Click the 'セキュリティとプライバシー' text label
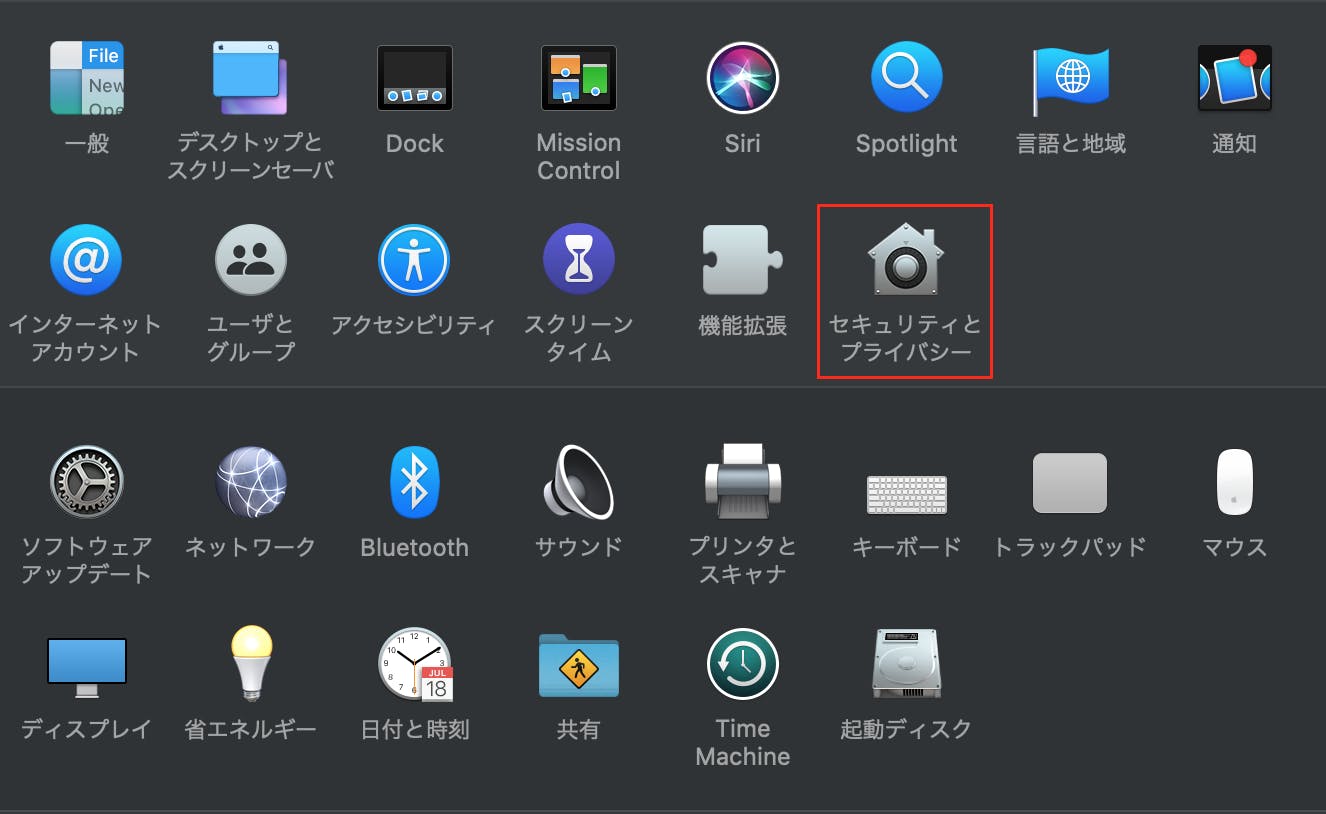Screen dimensions: 1326x814 906,338
